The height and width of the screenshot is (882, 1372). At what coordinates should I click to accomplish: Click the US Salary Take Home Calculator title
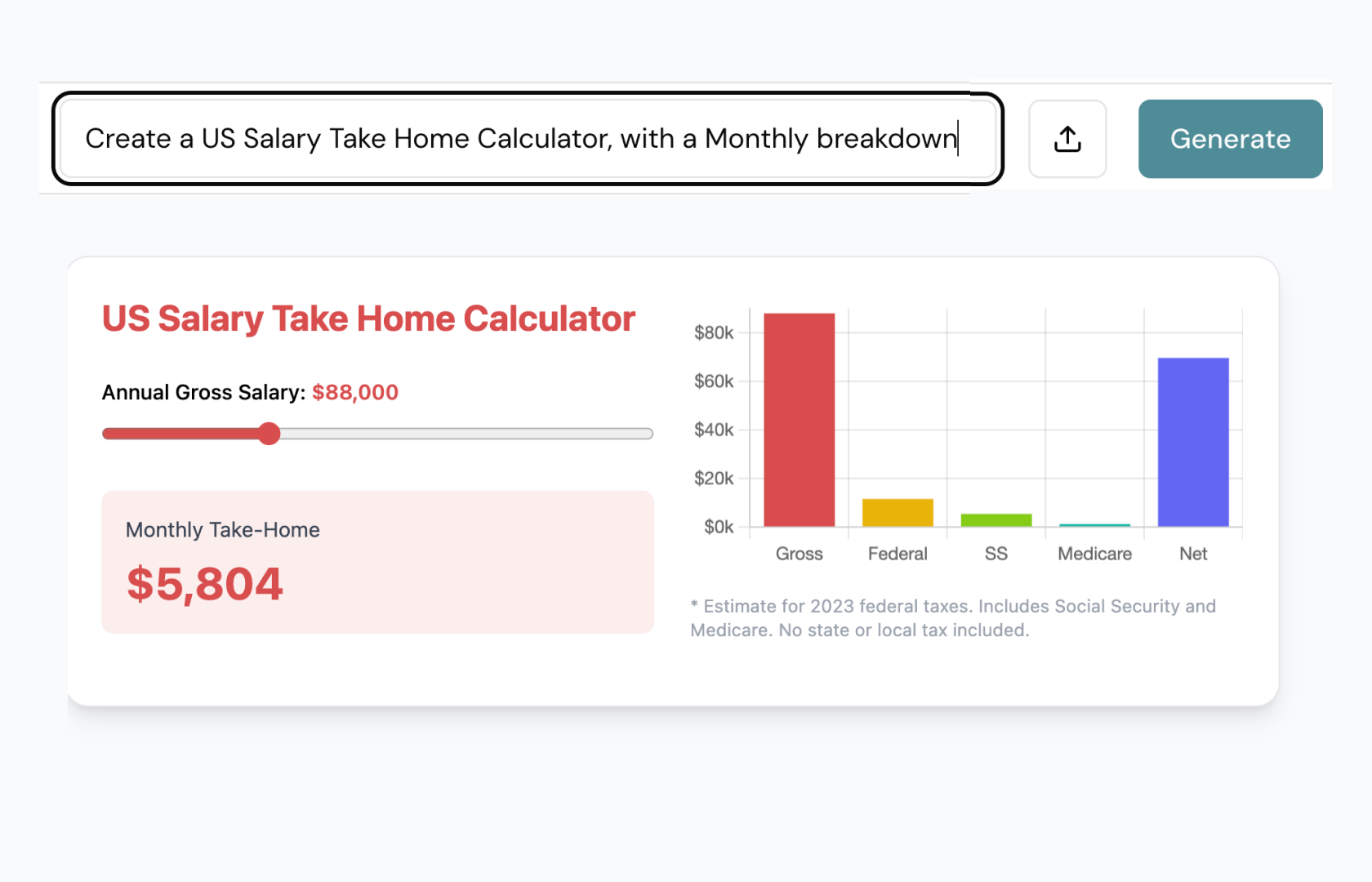(367, 318)
